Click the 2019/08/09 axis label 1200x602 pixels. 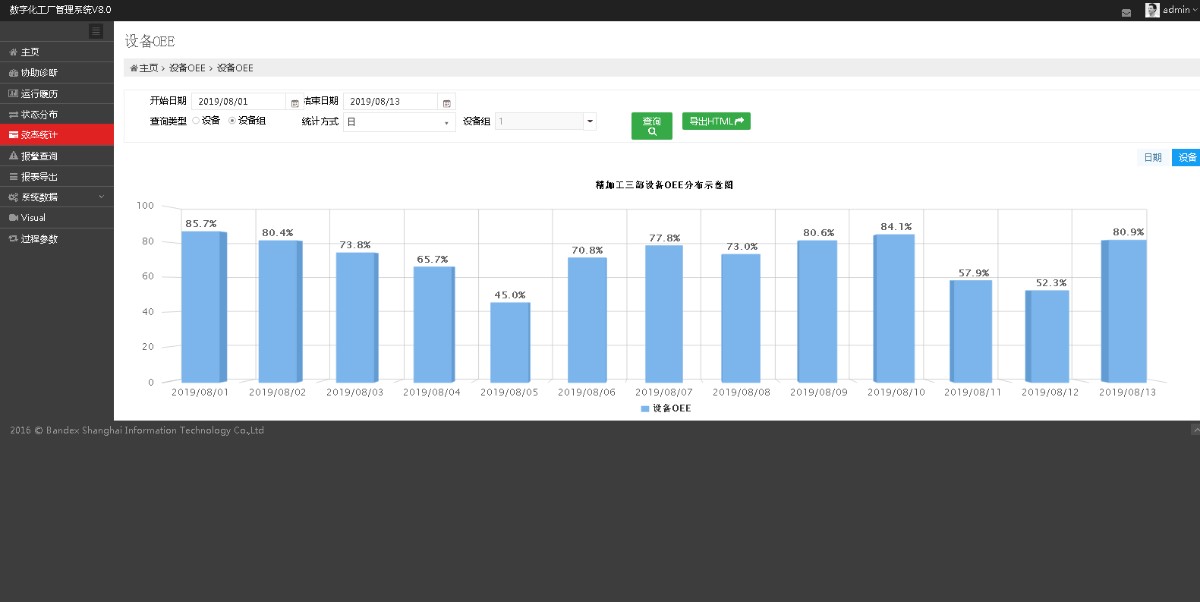click(818, 393)
